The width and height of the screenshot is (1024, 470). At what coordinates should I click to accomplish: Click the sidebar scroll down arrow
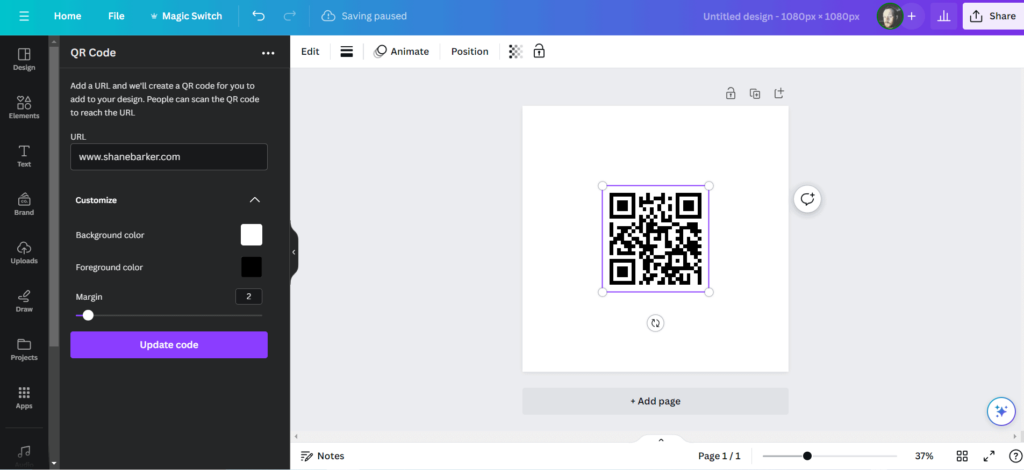click(x=54, y=463)
